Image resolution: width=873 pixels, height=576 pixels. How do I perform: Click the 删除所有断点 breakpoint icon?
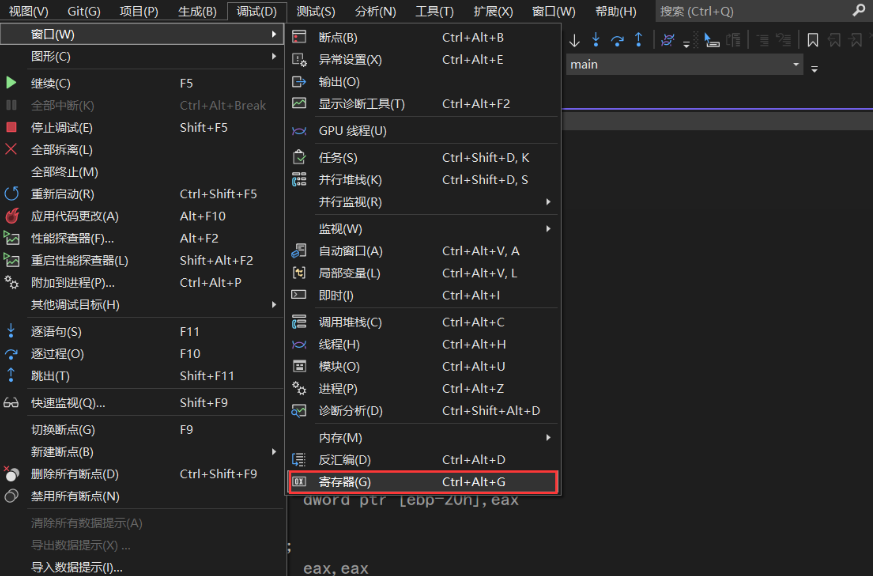[x=11, y=474]
